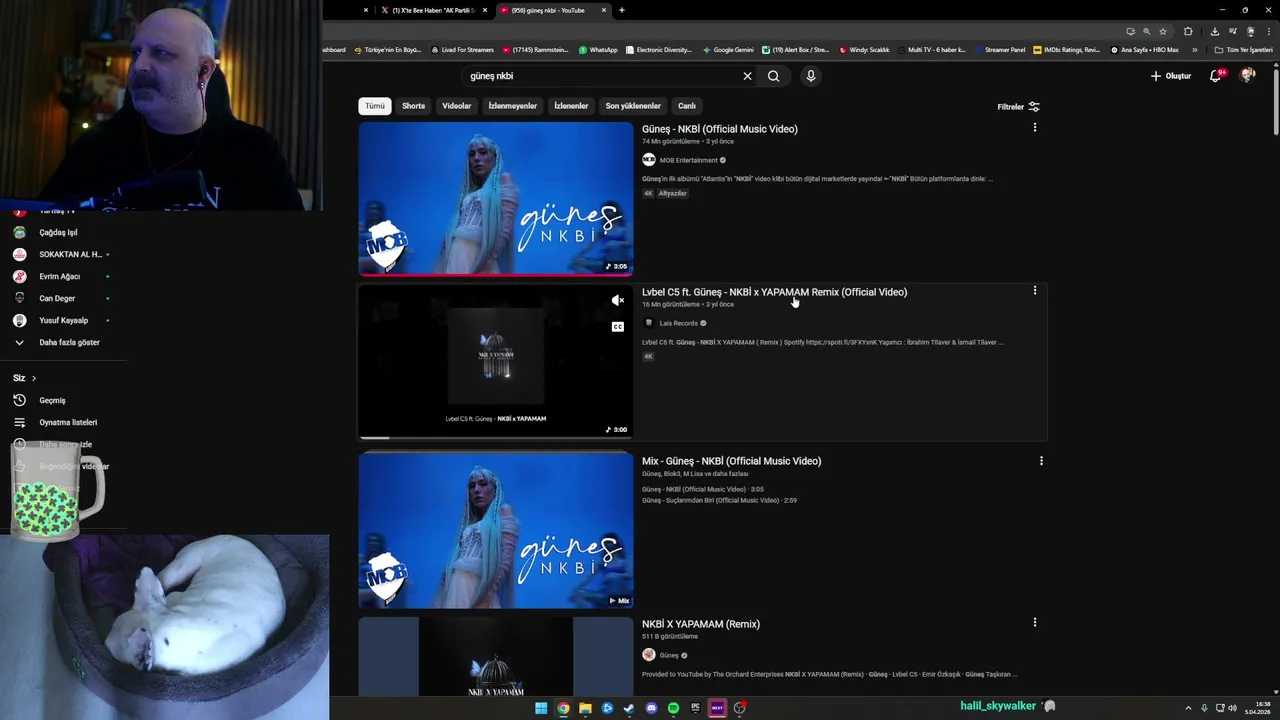Clear the search box with the X icon
Image resolution: width=1280 pixels, height=720 pixels.
(747, 76)
